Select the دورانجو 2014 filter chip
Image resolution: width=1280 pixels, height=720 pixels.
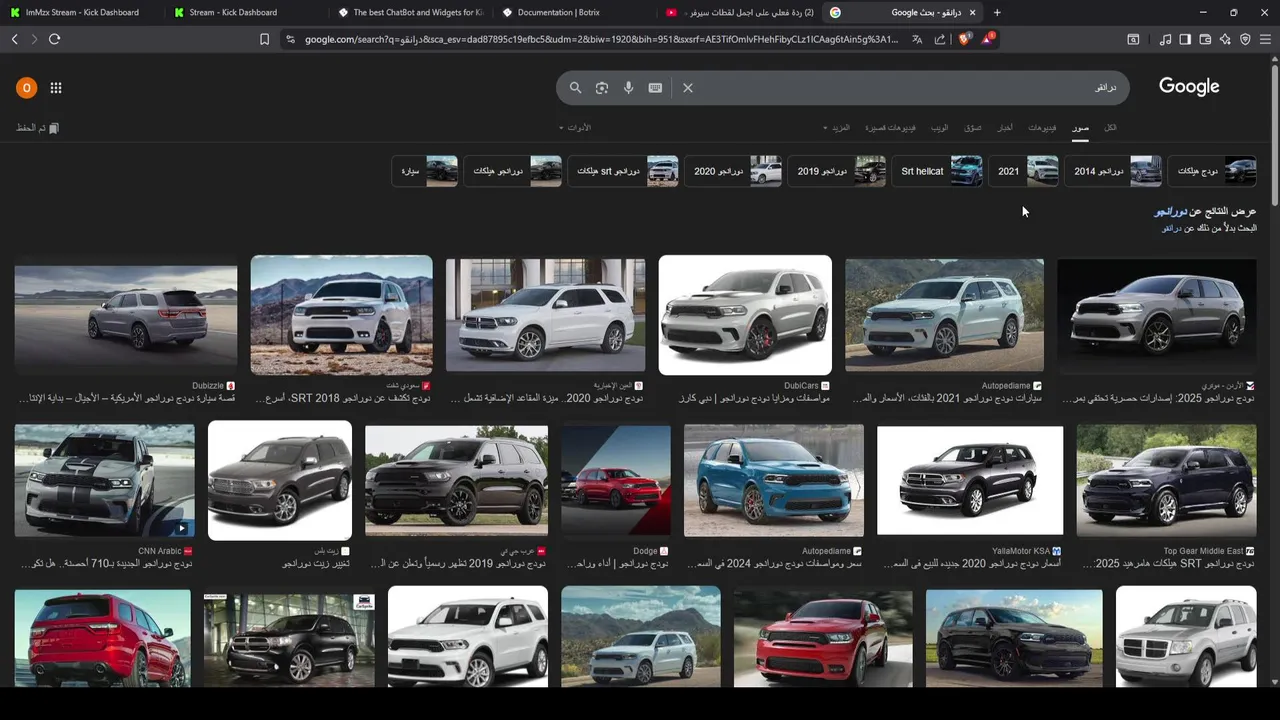point(1113,171)
